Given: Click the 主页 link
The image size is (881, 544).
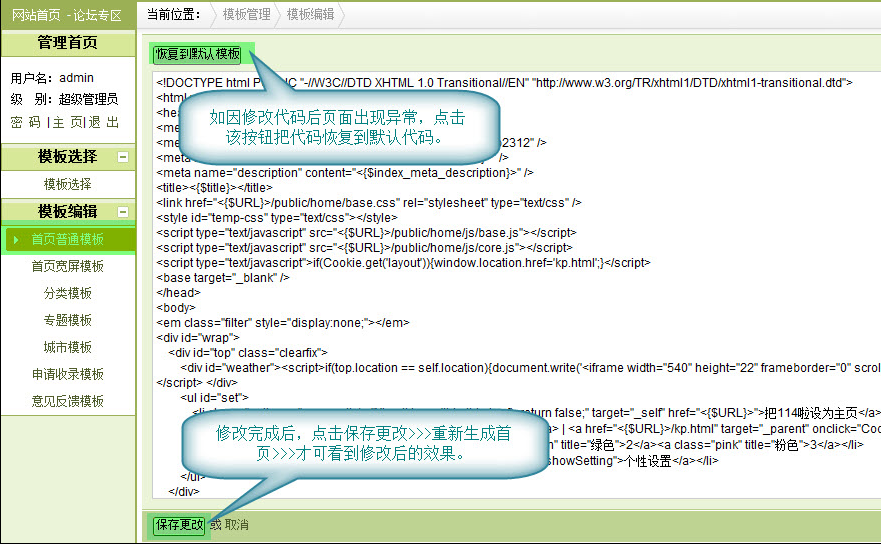Looking at the screenshot, I should point(67,123).
